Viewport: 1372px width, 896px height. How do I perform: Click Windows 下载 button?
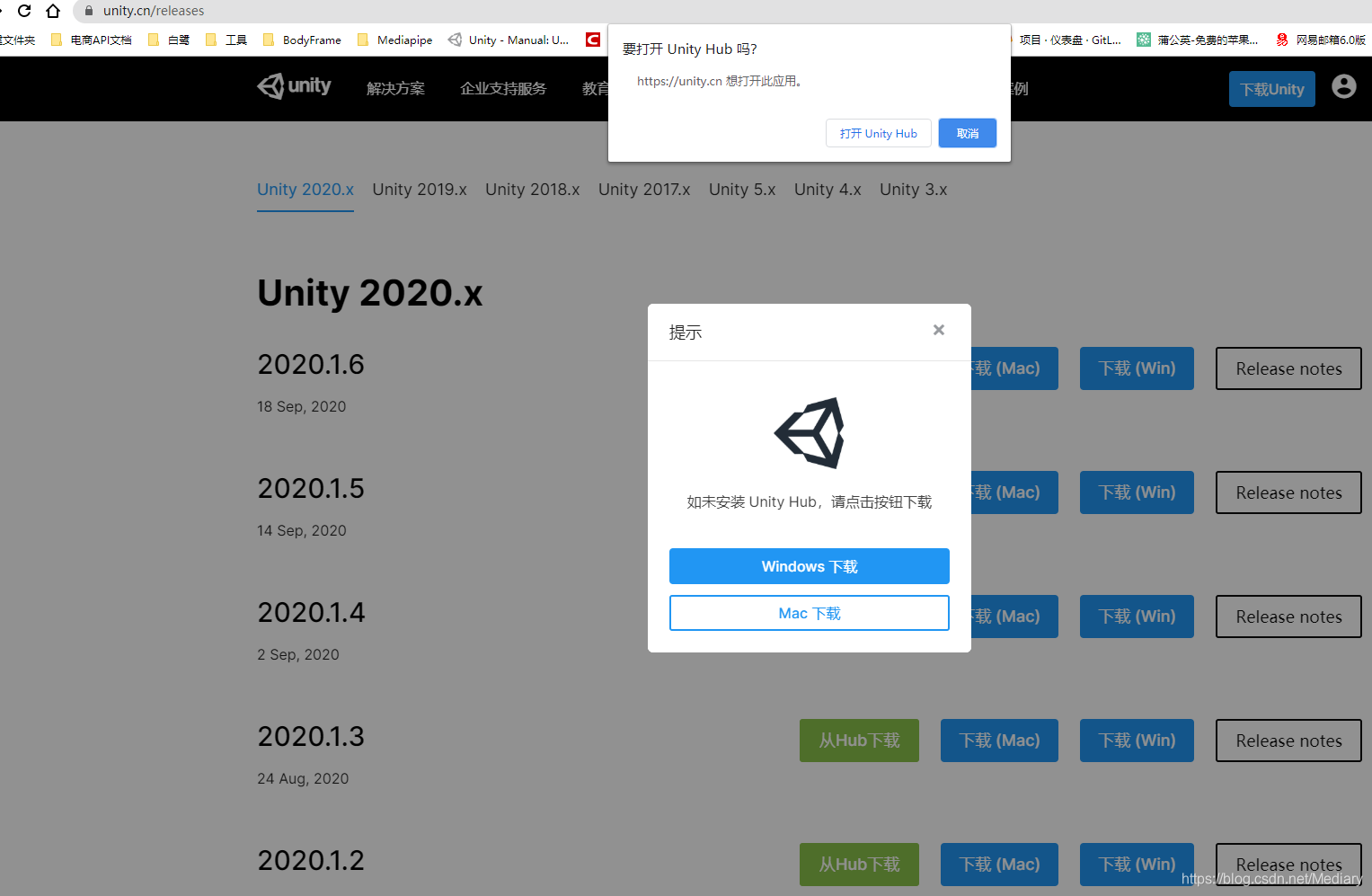pos(810,566)
